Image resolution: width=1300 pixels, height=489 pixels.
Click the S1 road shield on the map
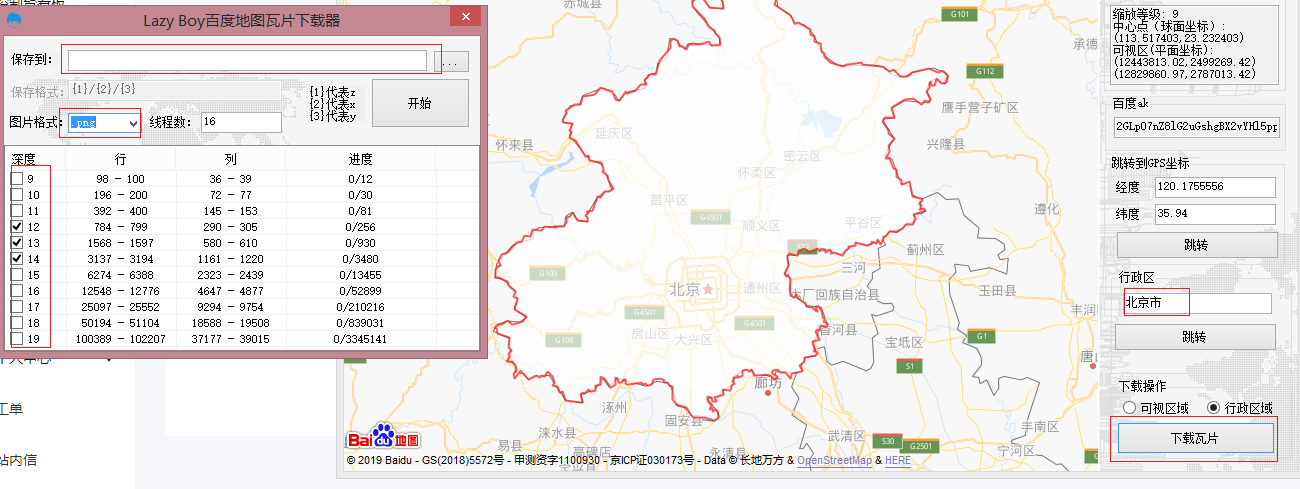tap(910, 367)
